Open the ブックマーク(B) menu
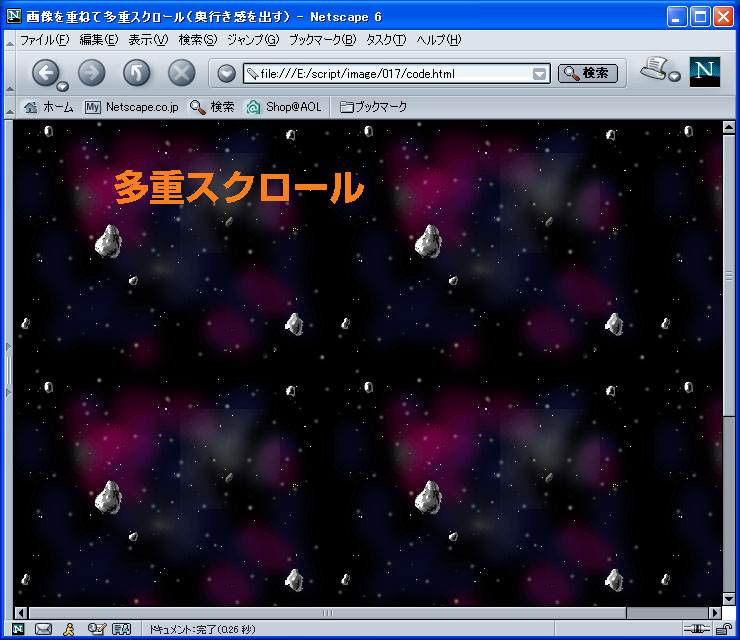 tap(322, 40)
